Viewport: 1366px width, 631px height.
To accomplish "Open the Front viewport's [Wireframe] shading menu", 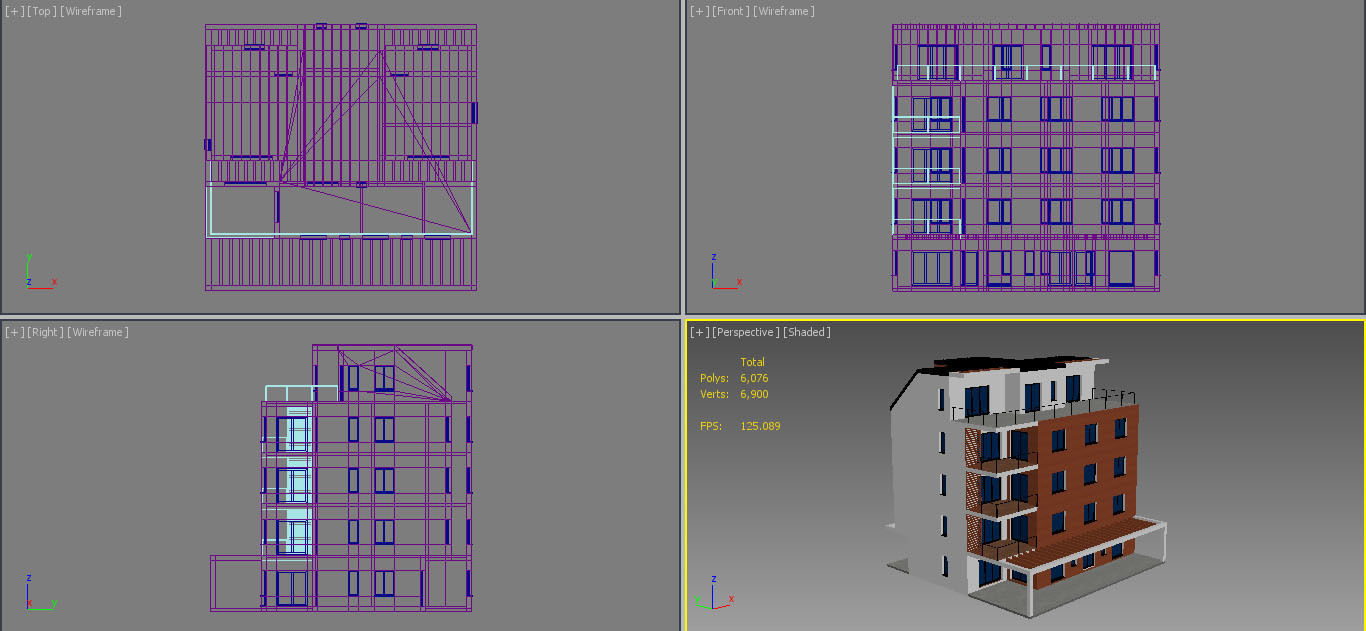I will [x=784, y=11].
